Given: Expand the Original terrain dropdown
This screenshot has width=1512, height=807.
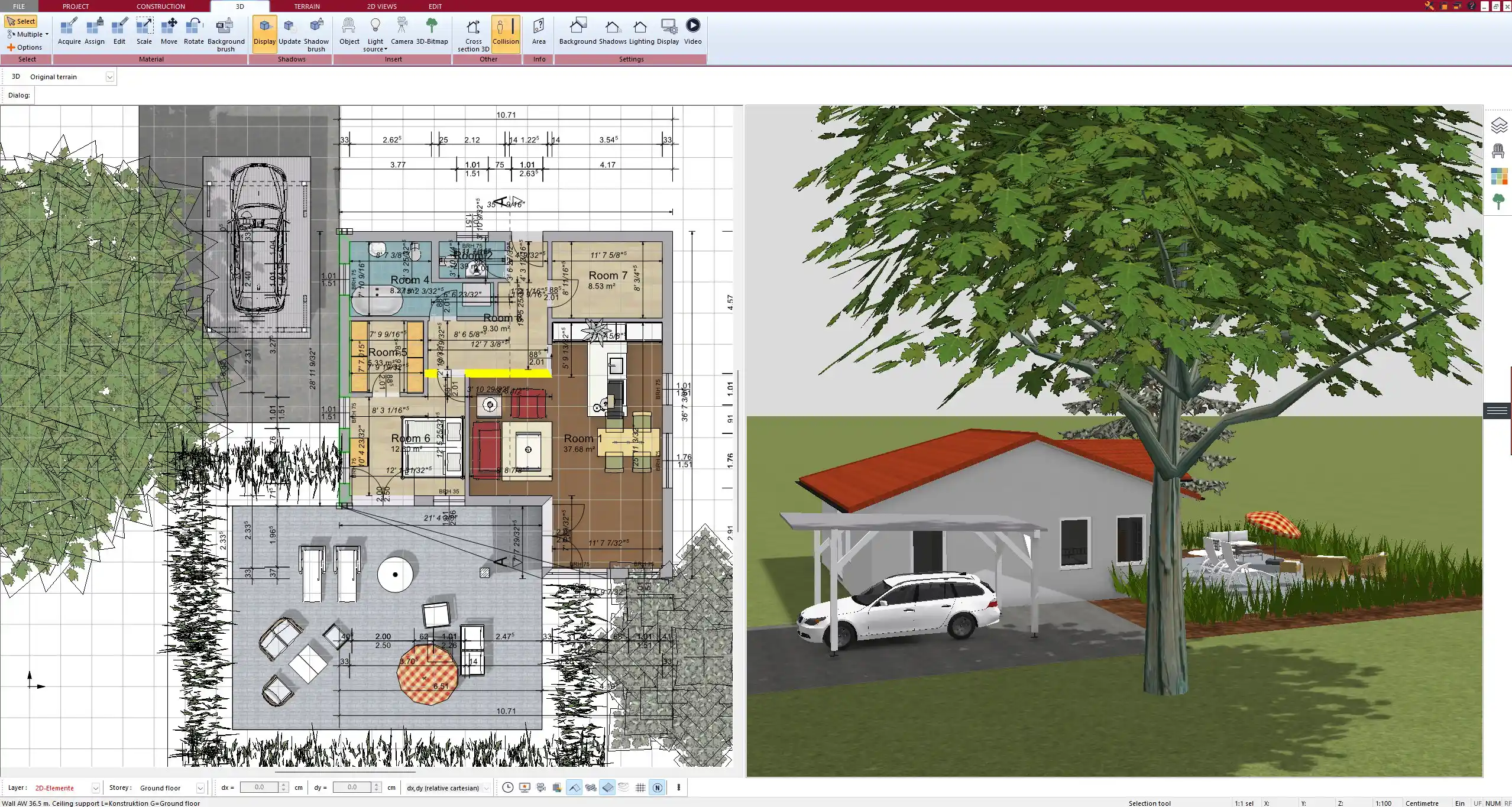Looking at the screenshot, I should coord(109,77).
